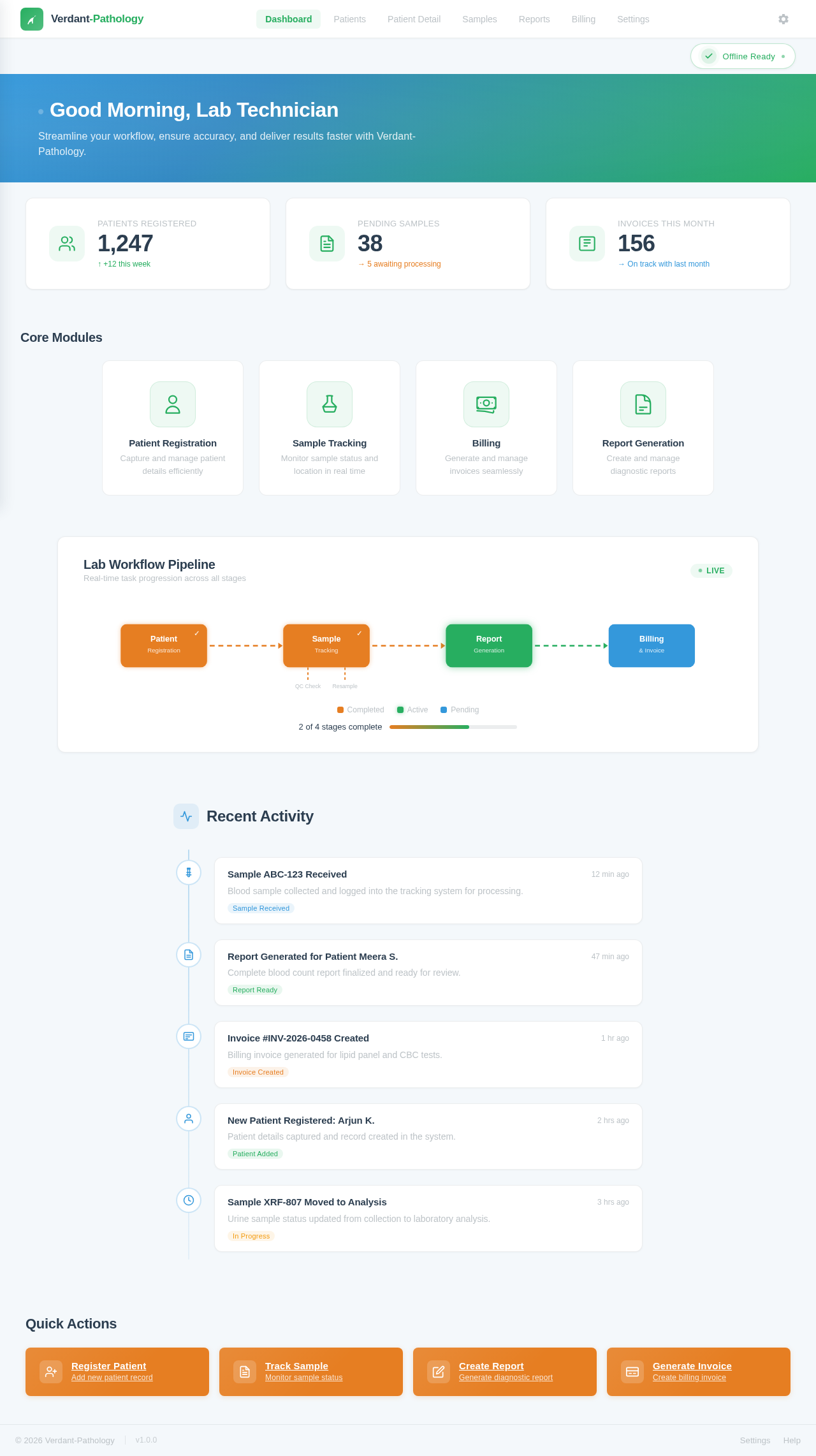The width and height of the screenshot is (816, 1456).
Task: Click the Patient Added tag
Action: 255,1154
